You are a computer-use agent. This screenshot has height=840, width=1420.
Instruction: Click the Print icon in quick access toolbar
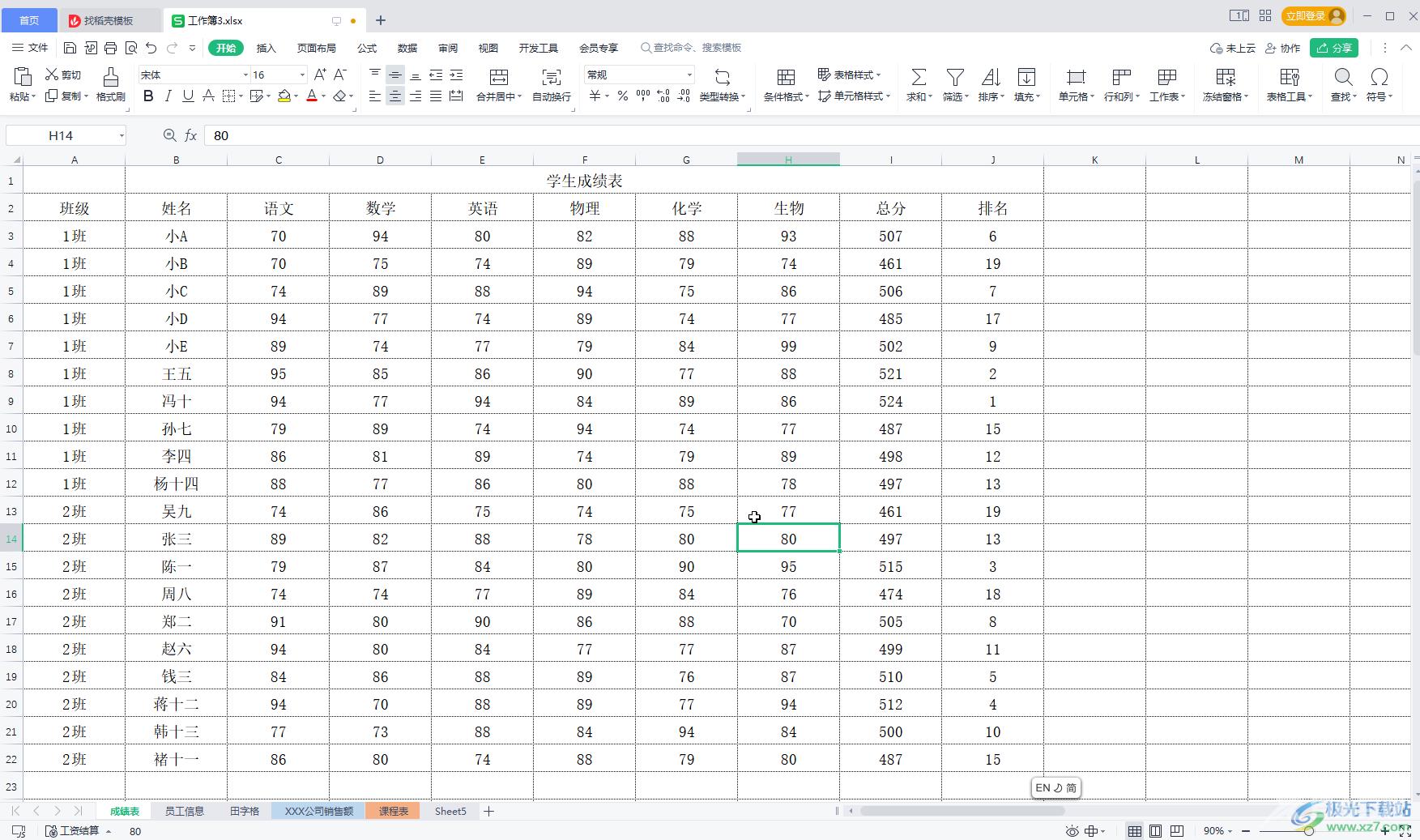pyautogui.click(x=111, y=48)
